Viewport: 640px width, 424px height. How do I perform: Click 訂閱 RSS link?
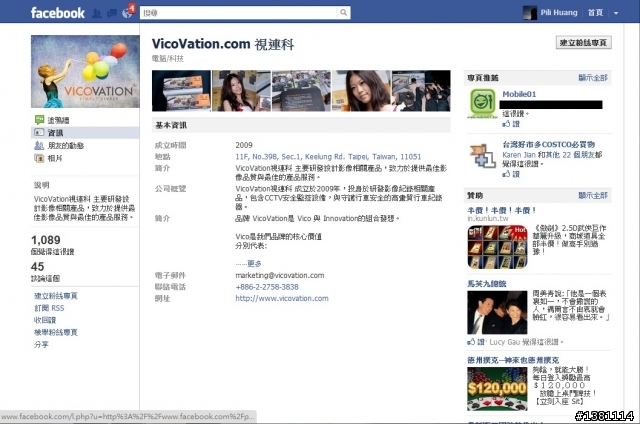49,308
